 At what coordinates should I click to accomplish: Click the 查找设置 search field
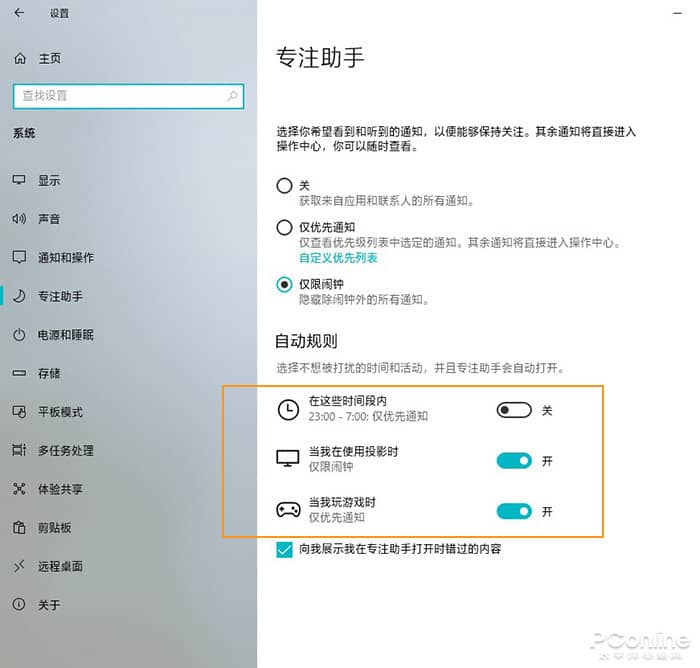pos(129,96)
